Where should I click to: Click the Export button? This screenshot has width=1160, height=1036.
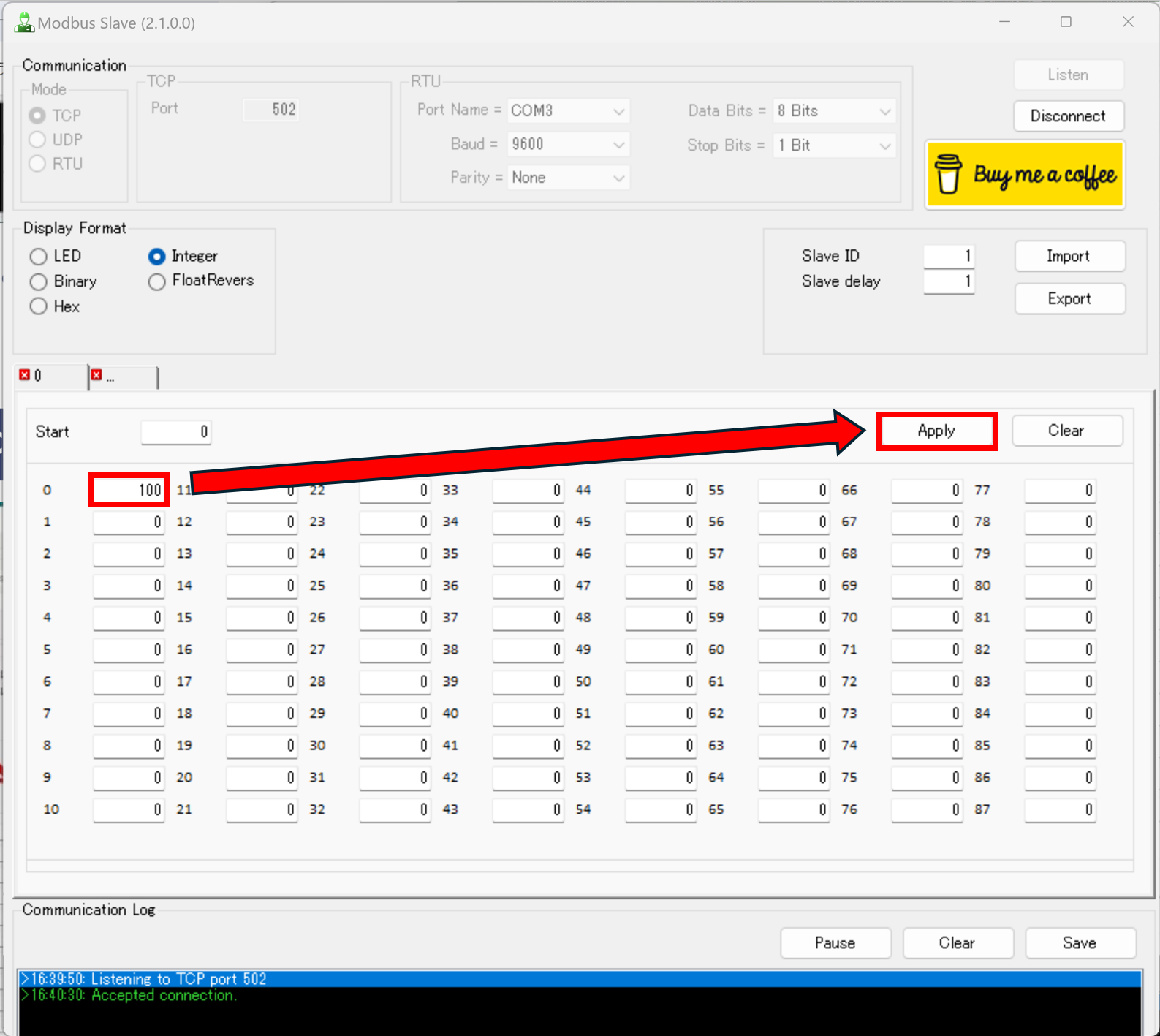(x=1069, y=299)
